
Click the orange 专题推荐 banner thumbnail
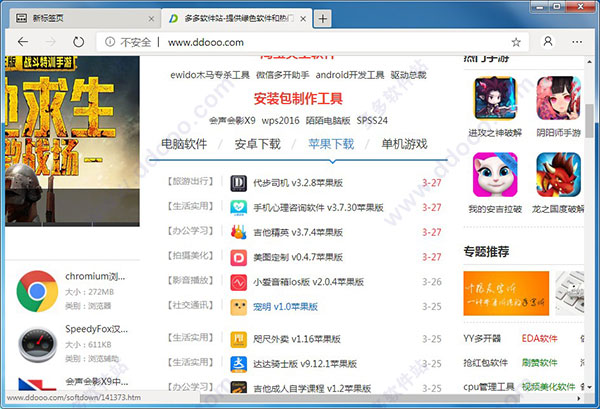pos(506,293)
